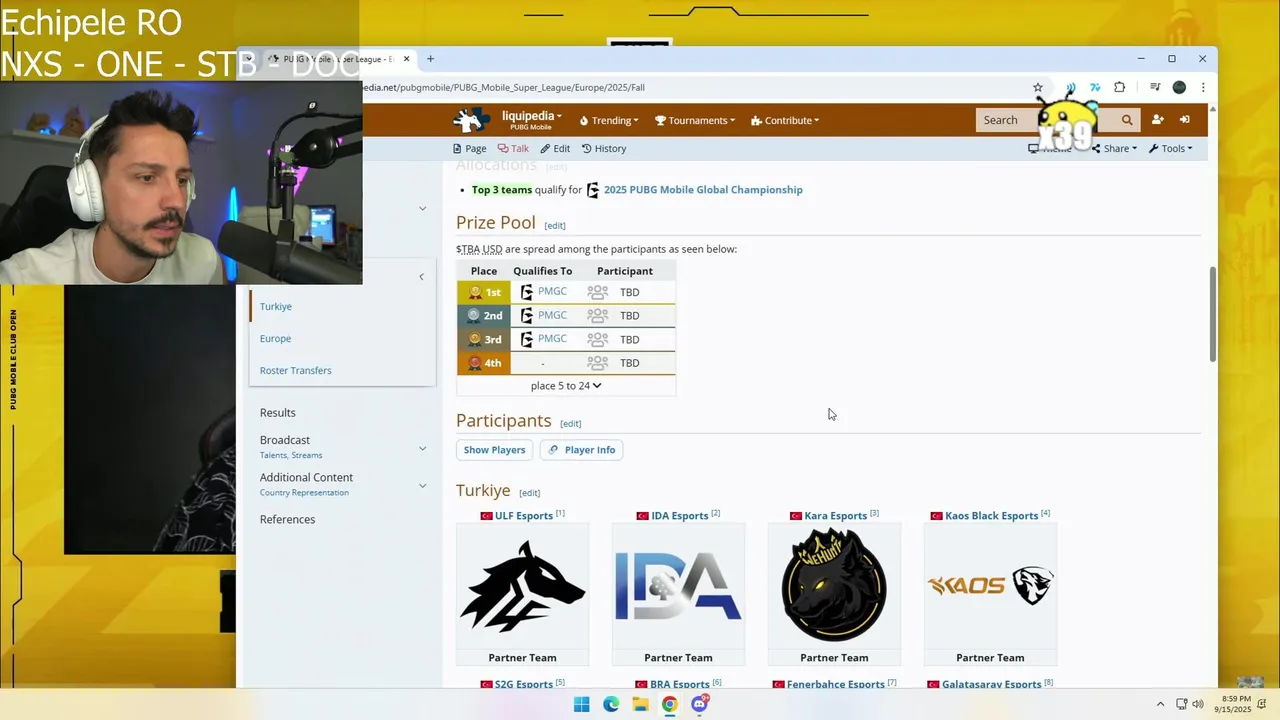Open the Galatasaray Esports team link
1280x720 pixels.
click(x=993, y=685)
